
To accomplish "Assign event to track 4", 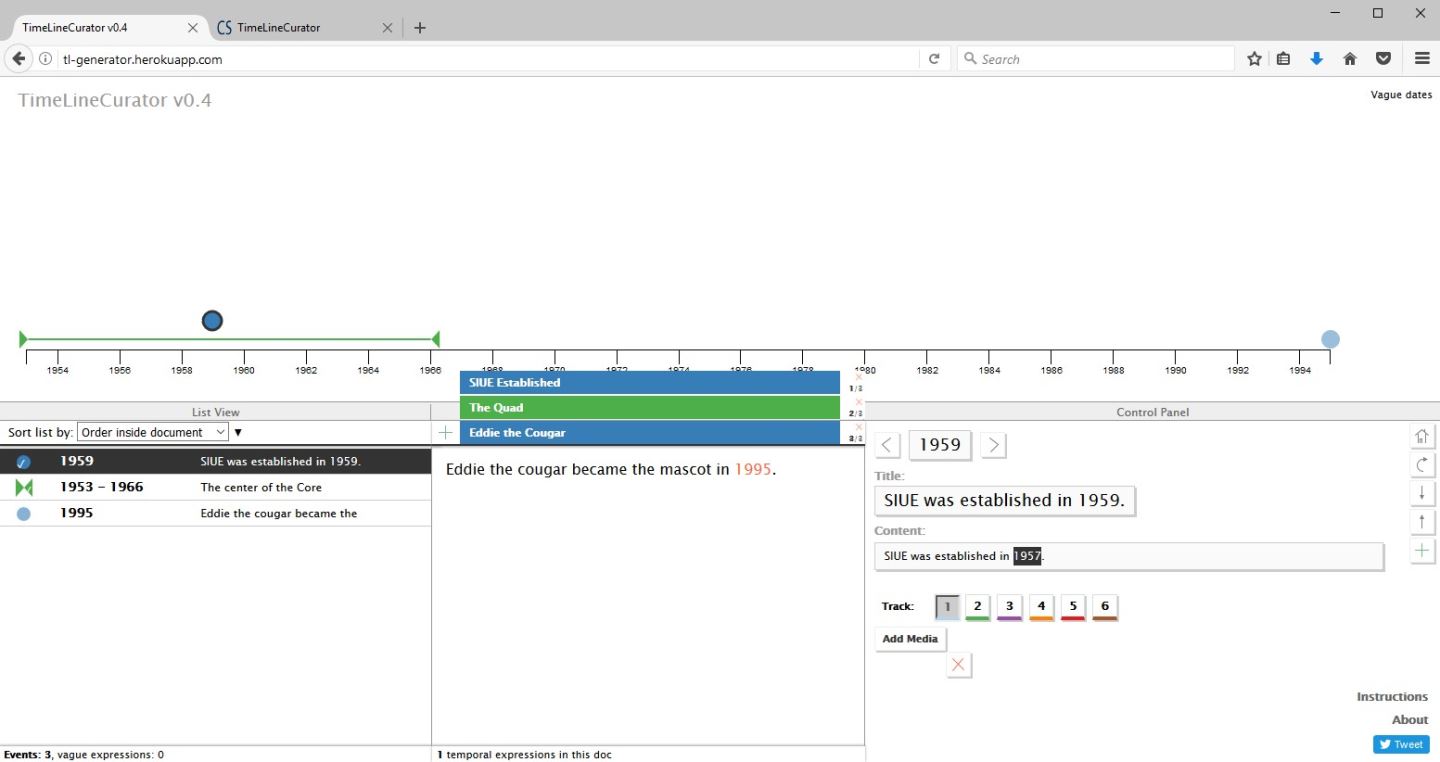I will click(x=1041, y=607).
